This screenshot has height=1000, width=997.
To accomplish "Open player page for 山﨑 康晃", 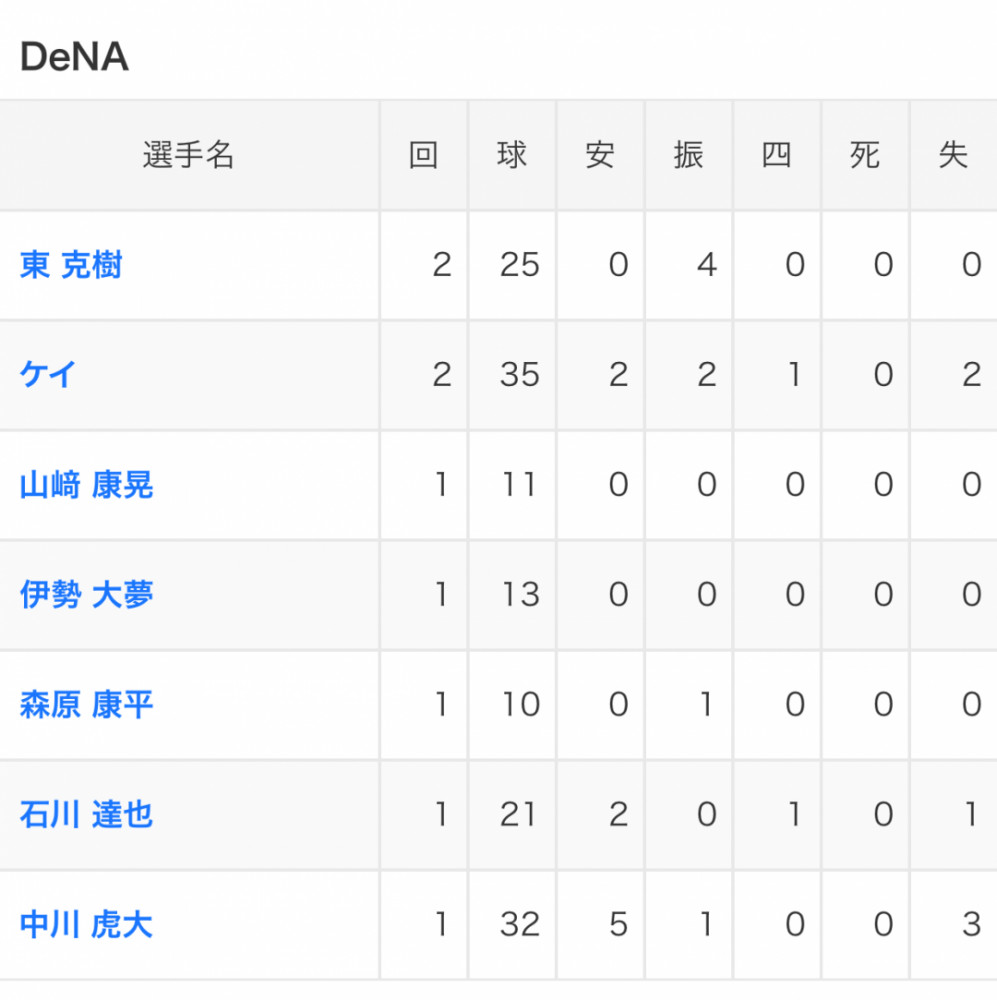I will 86,485.
